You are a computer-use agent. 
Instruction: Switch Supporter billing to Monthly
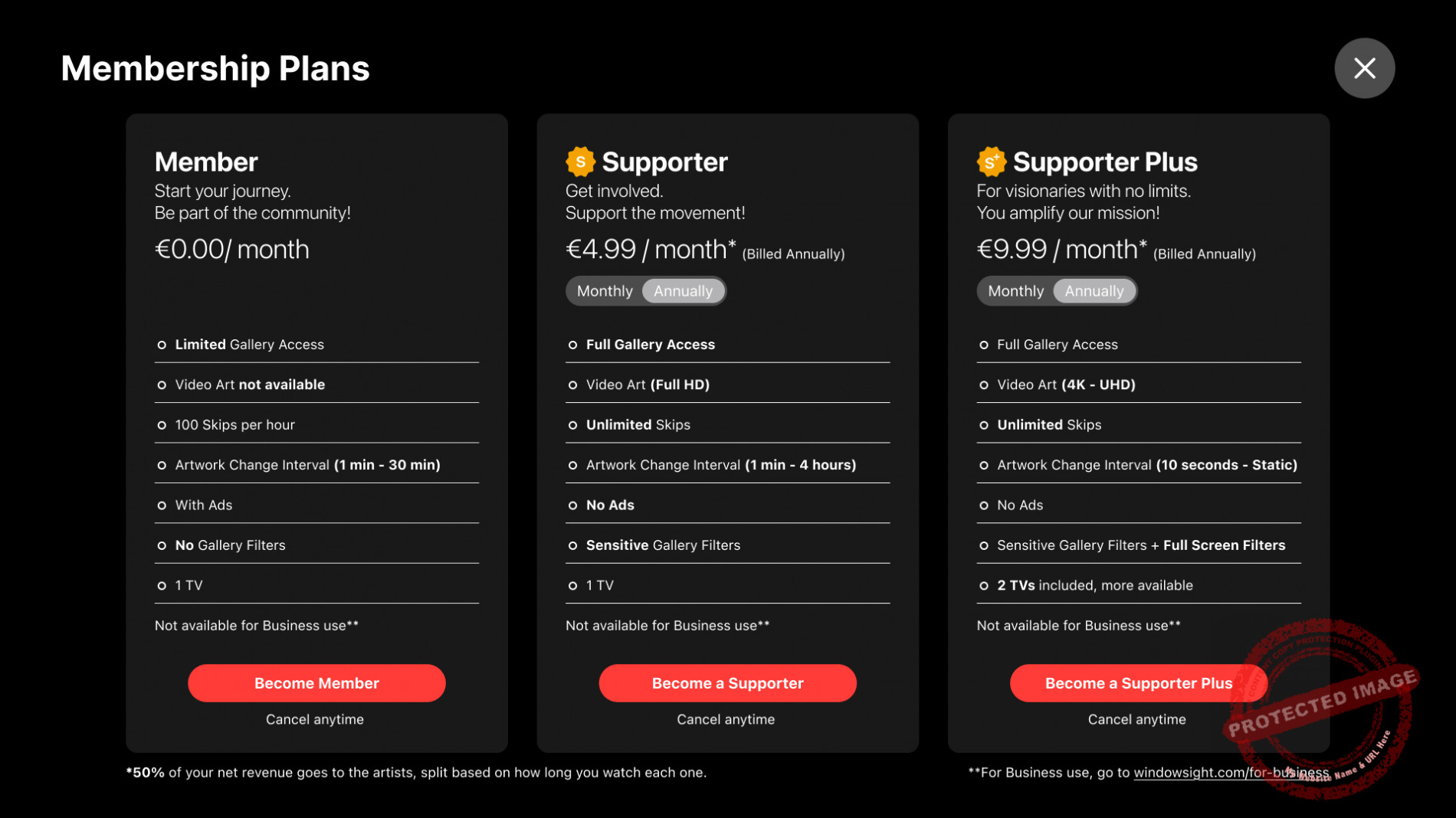pyautogui.click(x=605, y=291)
